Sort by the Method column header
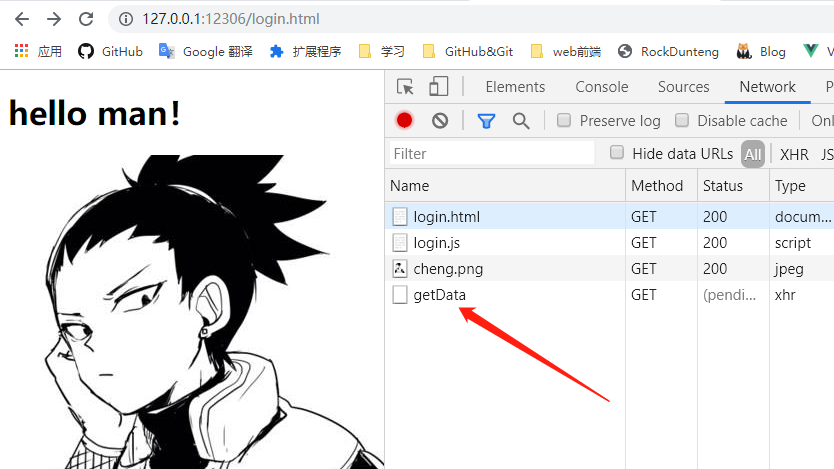Screen dimensions: 834x469 click(661, 186)
